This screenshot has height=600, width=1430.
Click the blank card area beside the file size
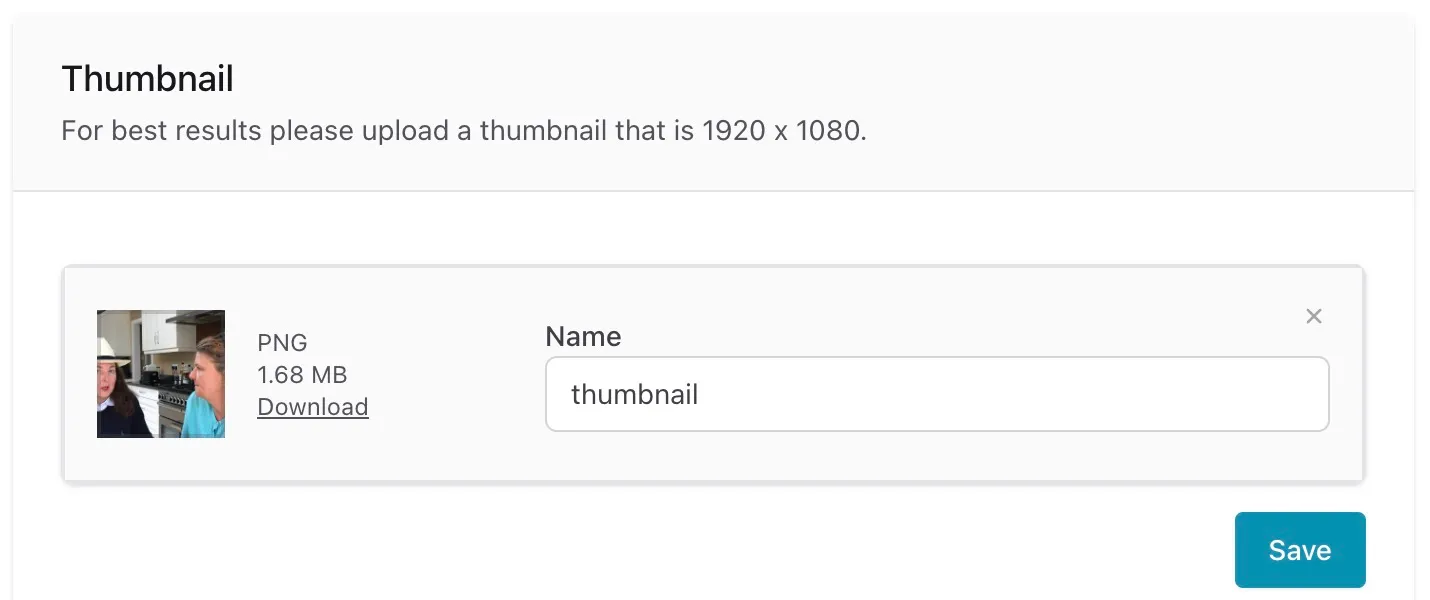coord(450,375)
